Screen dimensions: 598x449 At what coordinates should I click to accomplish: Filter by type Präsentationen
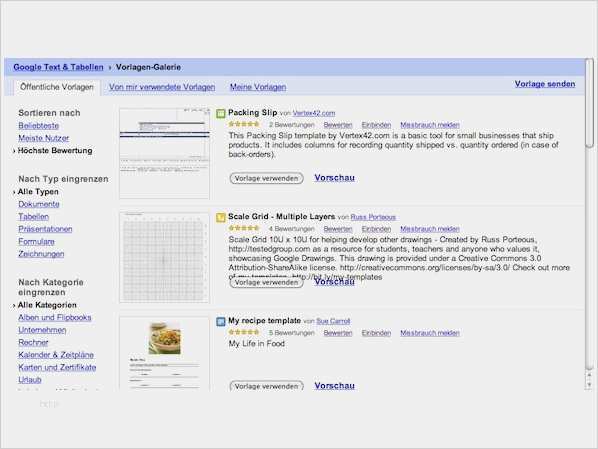[45, 229]
